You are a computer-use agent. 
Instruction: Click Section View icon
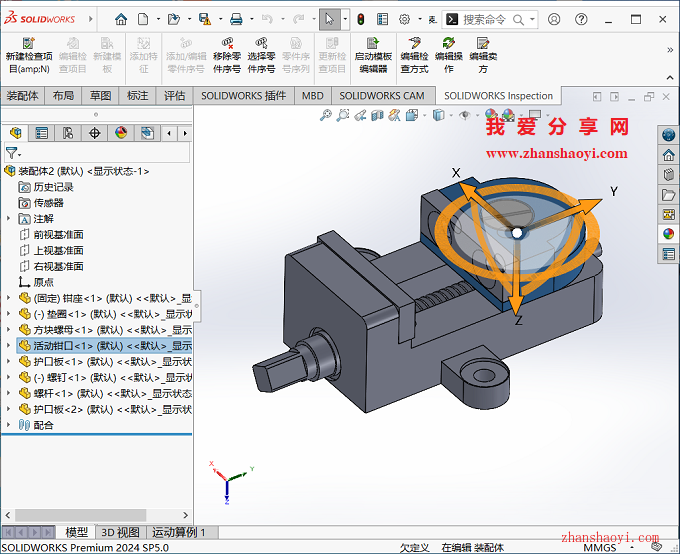coord(377,115)
